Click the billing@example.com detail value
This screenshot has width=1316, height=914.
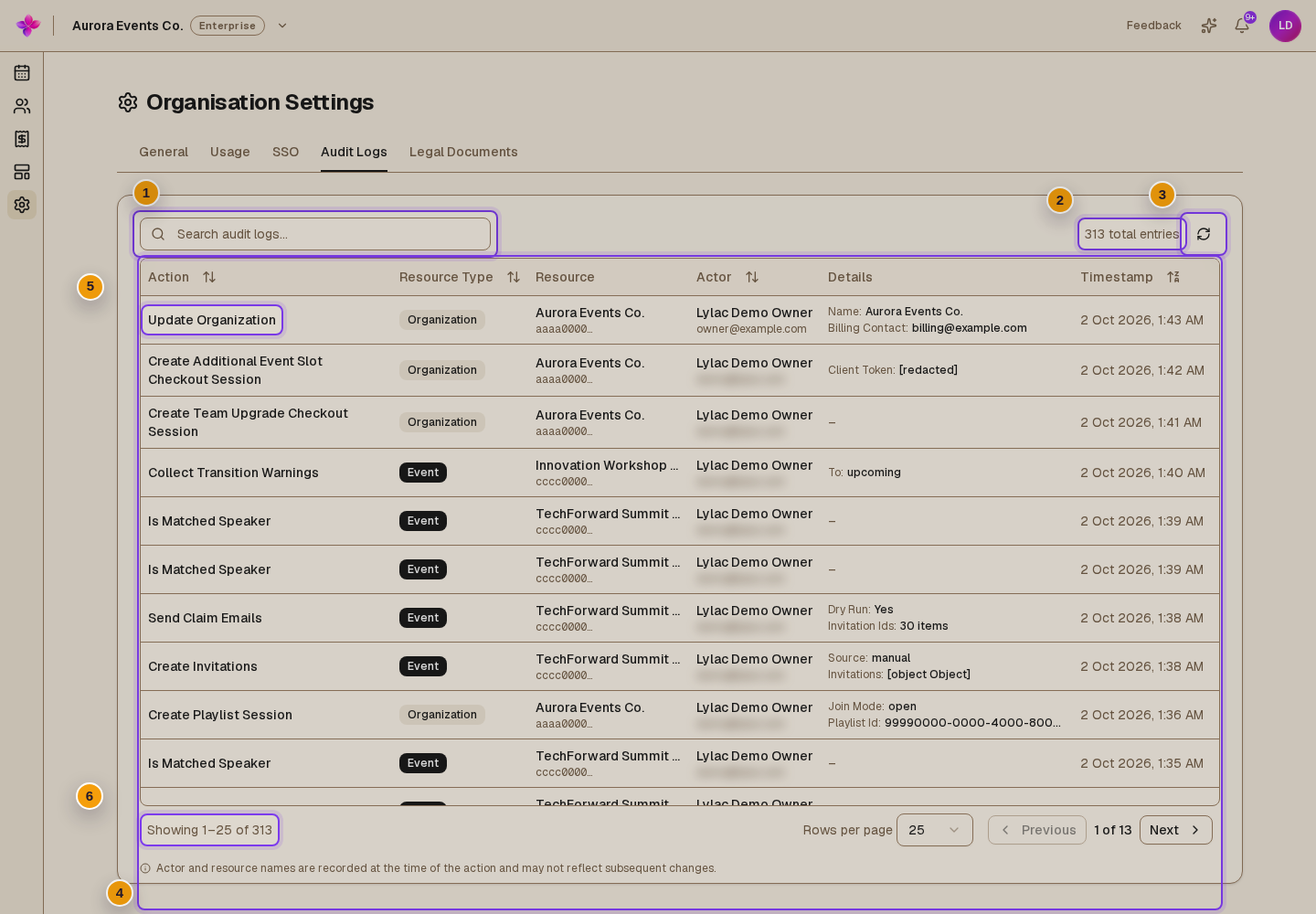(x=970, y=328)
